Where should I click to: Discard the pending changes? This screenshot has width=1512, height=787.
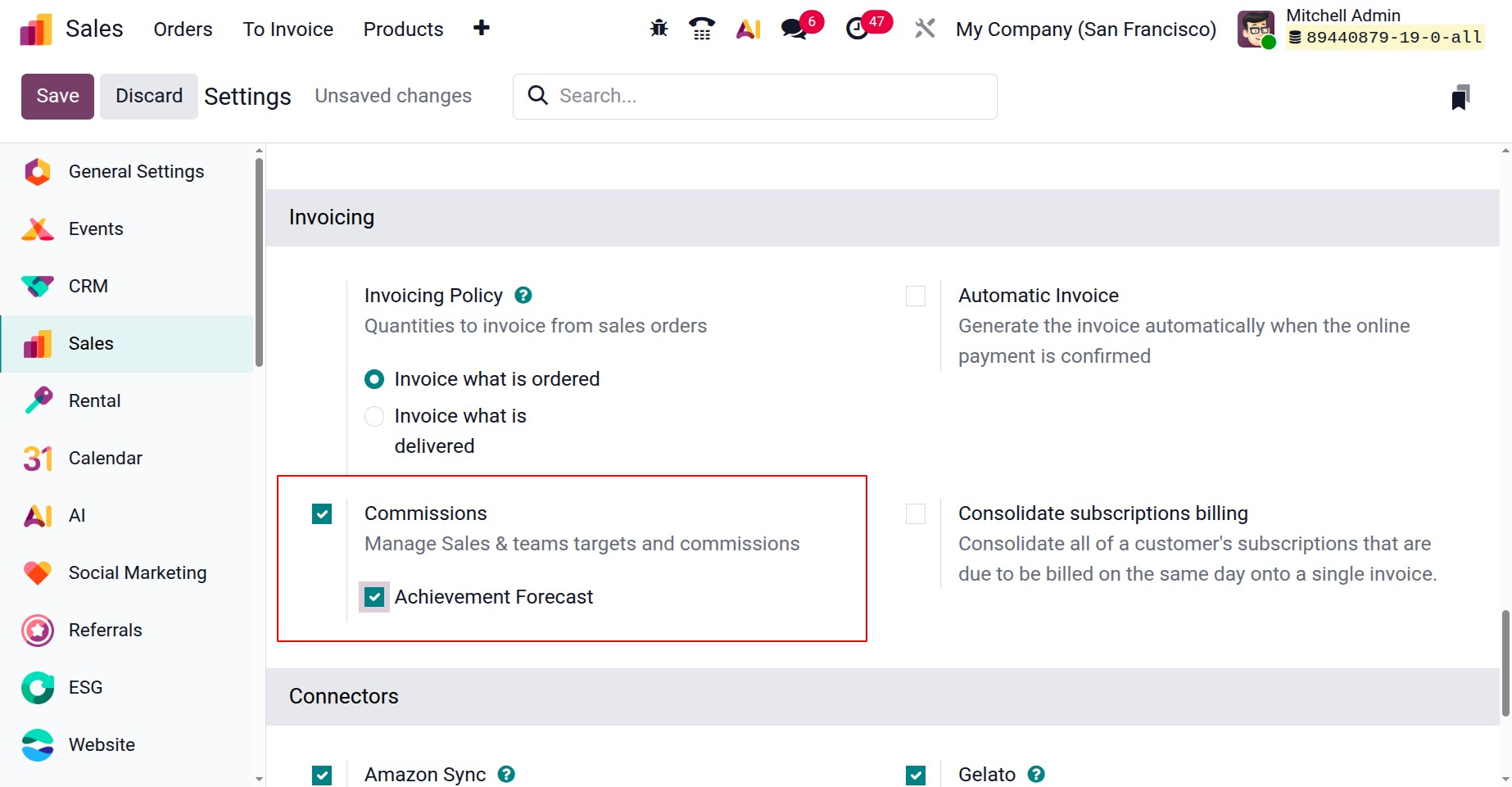coord(148,96)
